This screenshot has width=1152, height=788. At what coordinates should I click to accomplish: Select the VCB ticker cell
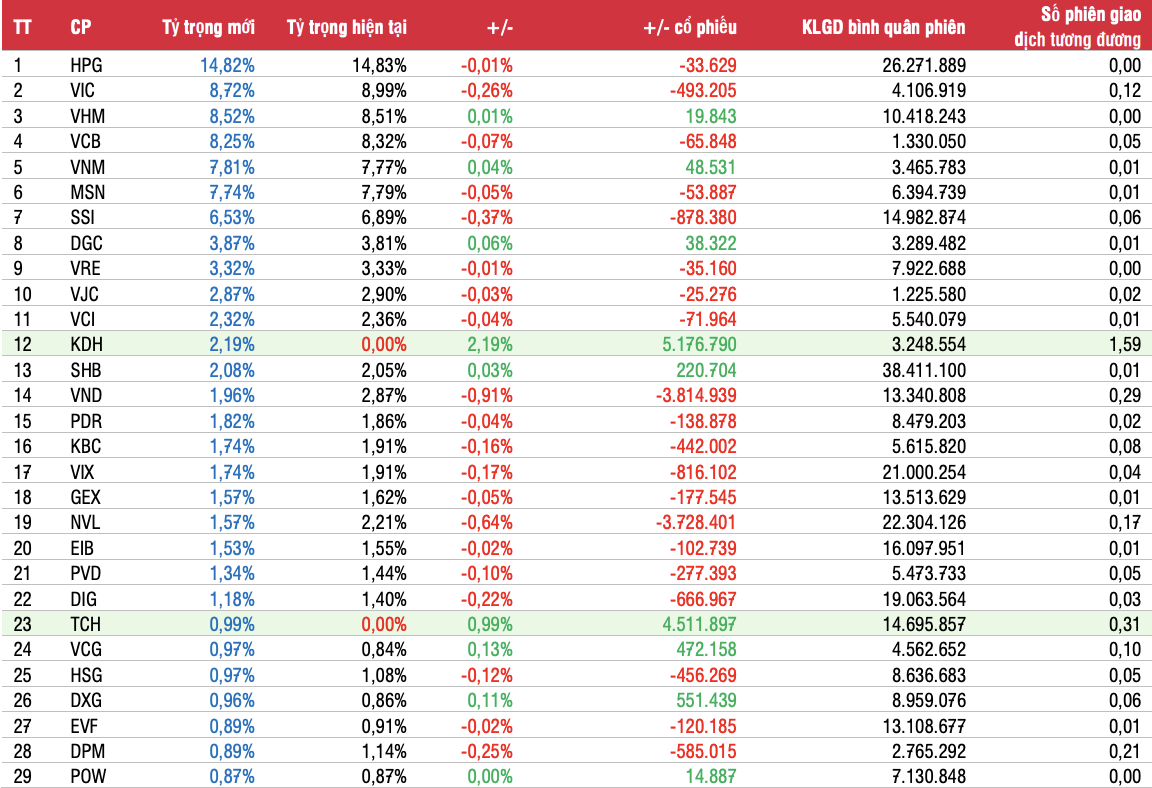click(85, 141)
